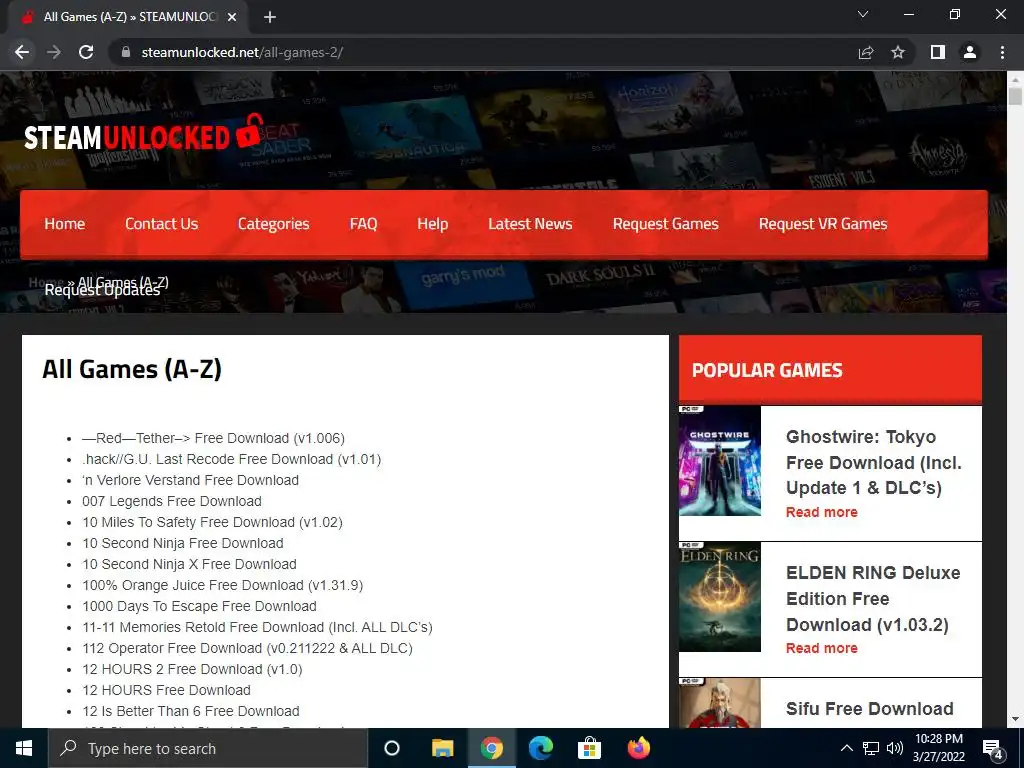Click the Windows taskbar search box

click(208, 748)
